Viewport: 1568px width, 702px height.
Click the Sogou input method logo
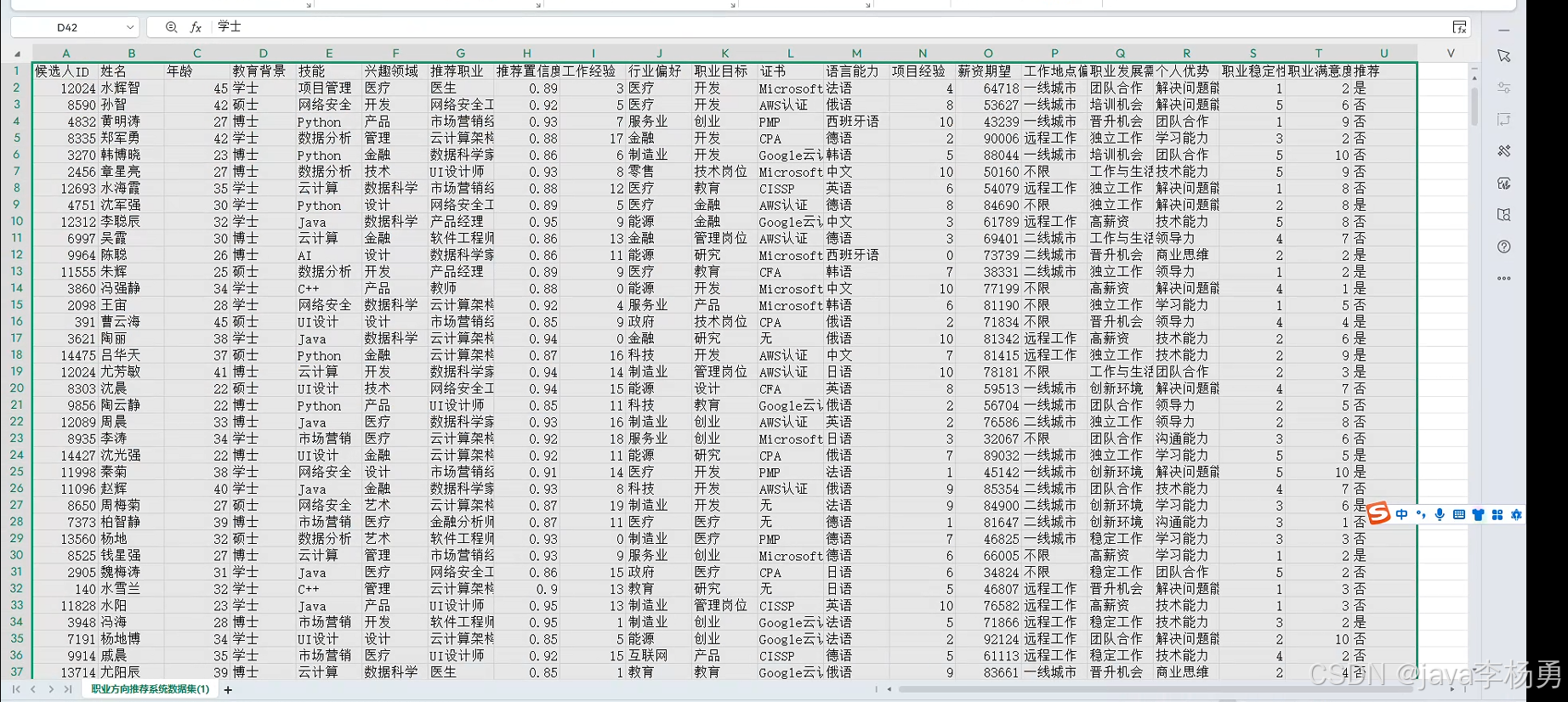tap(1378, 512)
